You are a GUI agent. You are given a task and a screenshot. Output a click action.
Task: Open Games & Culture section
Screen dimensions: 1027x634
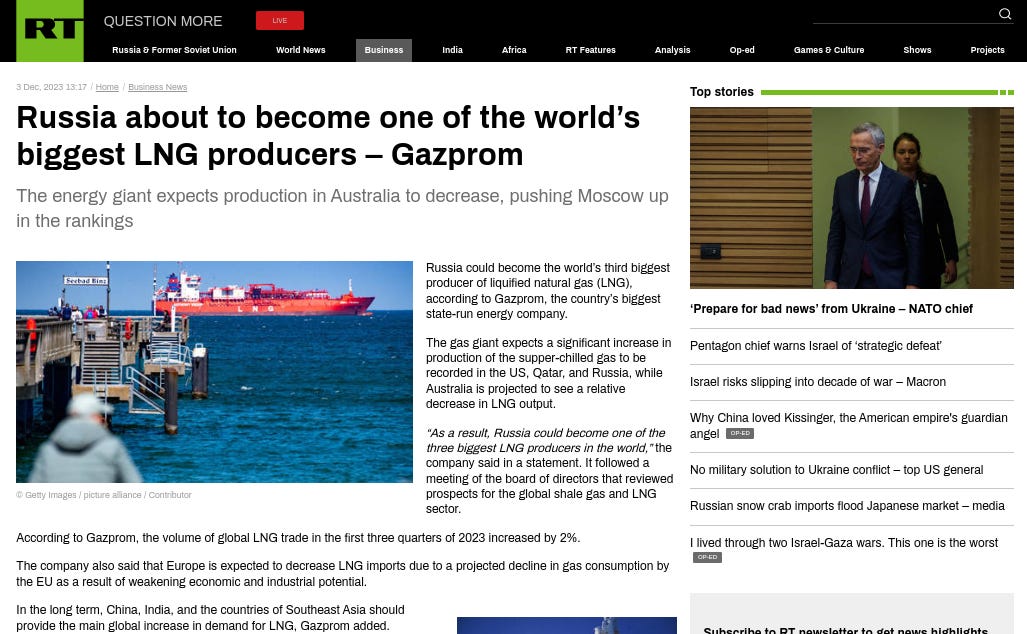point(829,50)
